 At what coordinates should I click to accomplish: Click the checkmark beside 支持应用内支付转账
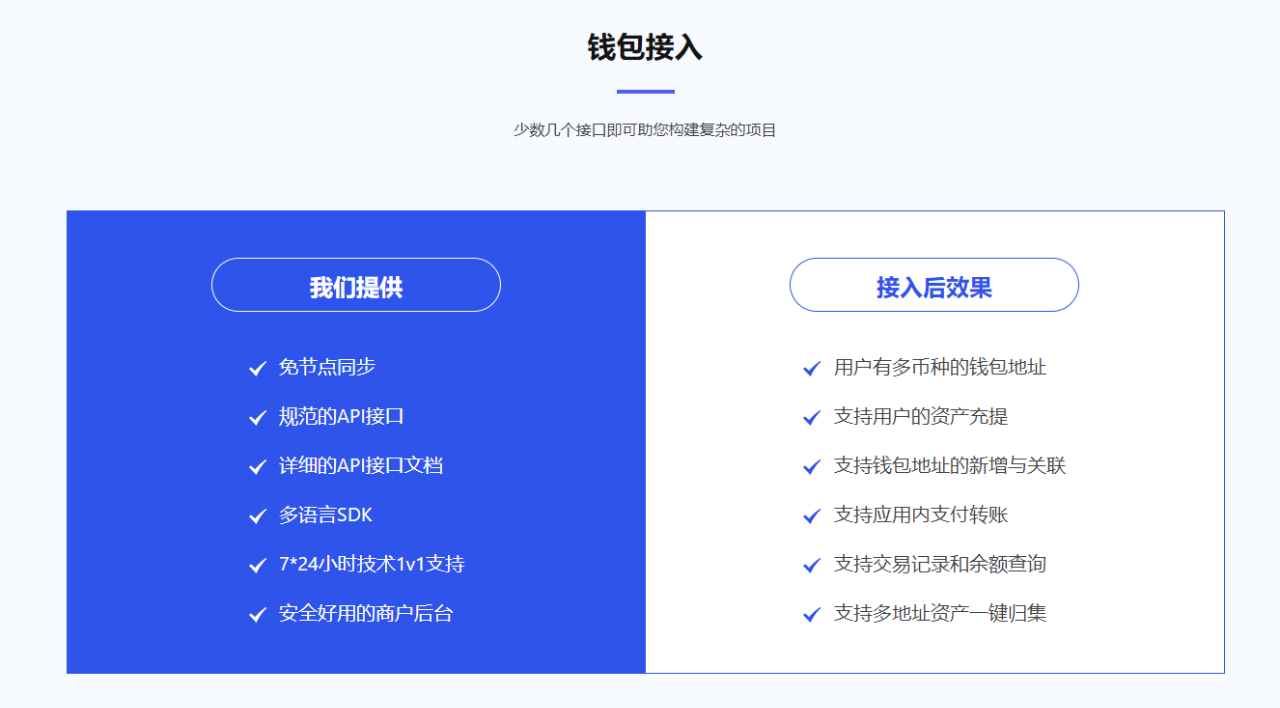(812, 516)
